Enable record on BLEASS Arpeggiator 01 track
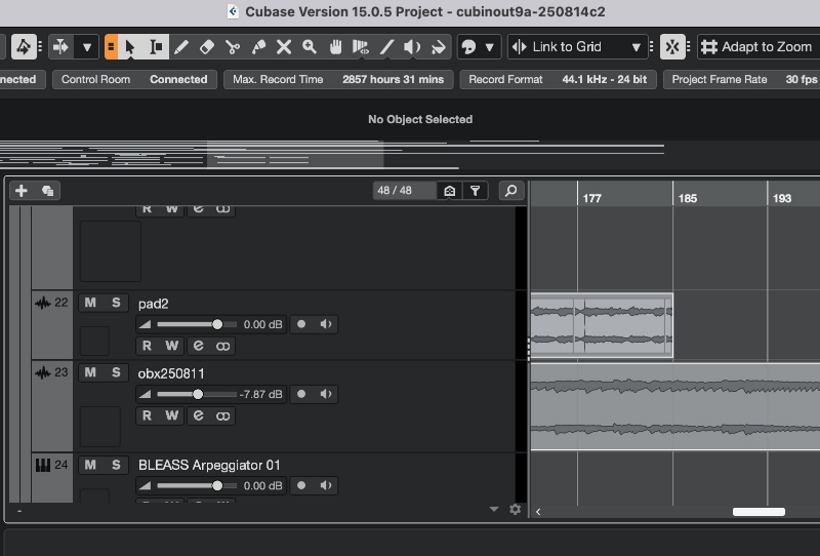 pyautogui.click(x=301, y=485)
